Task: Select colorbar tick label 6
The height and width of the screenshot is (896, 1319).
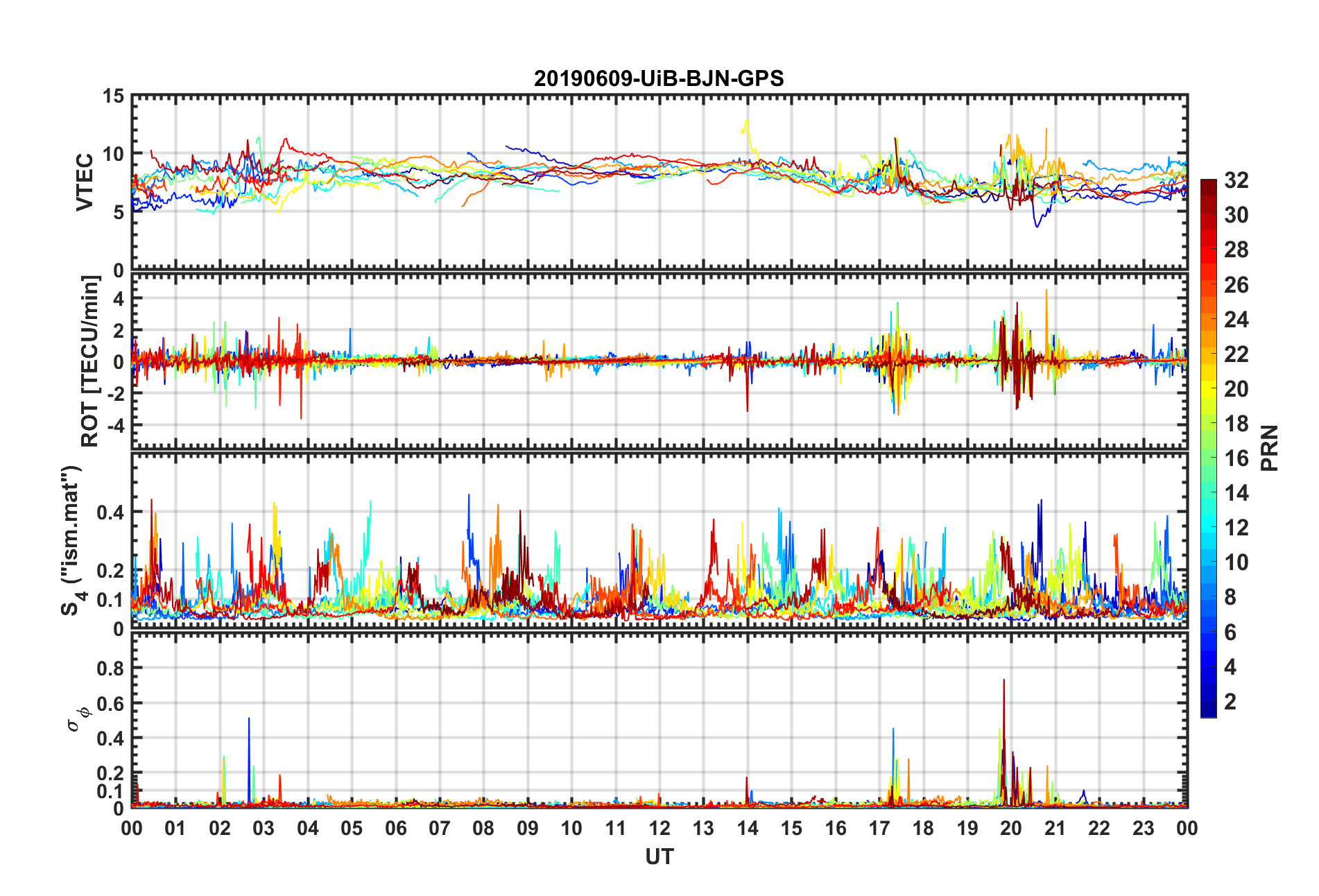Action: click(1230, 632)
